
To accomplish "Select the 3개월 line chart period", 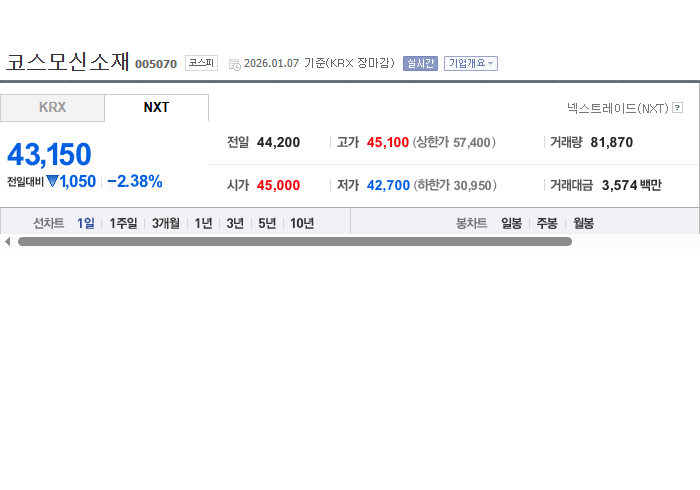I will (166, 223).
